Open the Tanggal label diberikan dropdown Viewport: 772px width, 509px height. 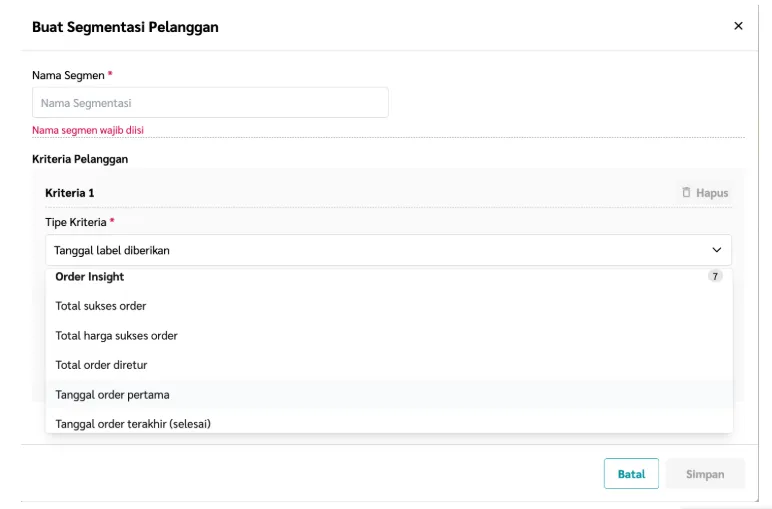[388, 250]
